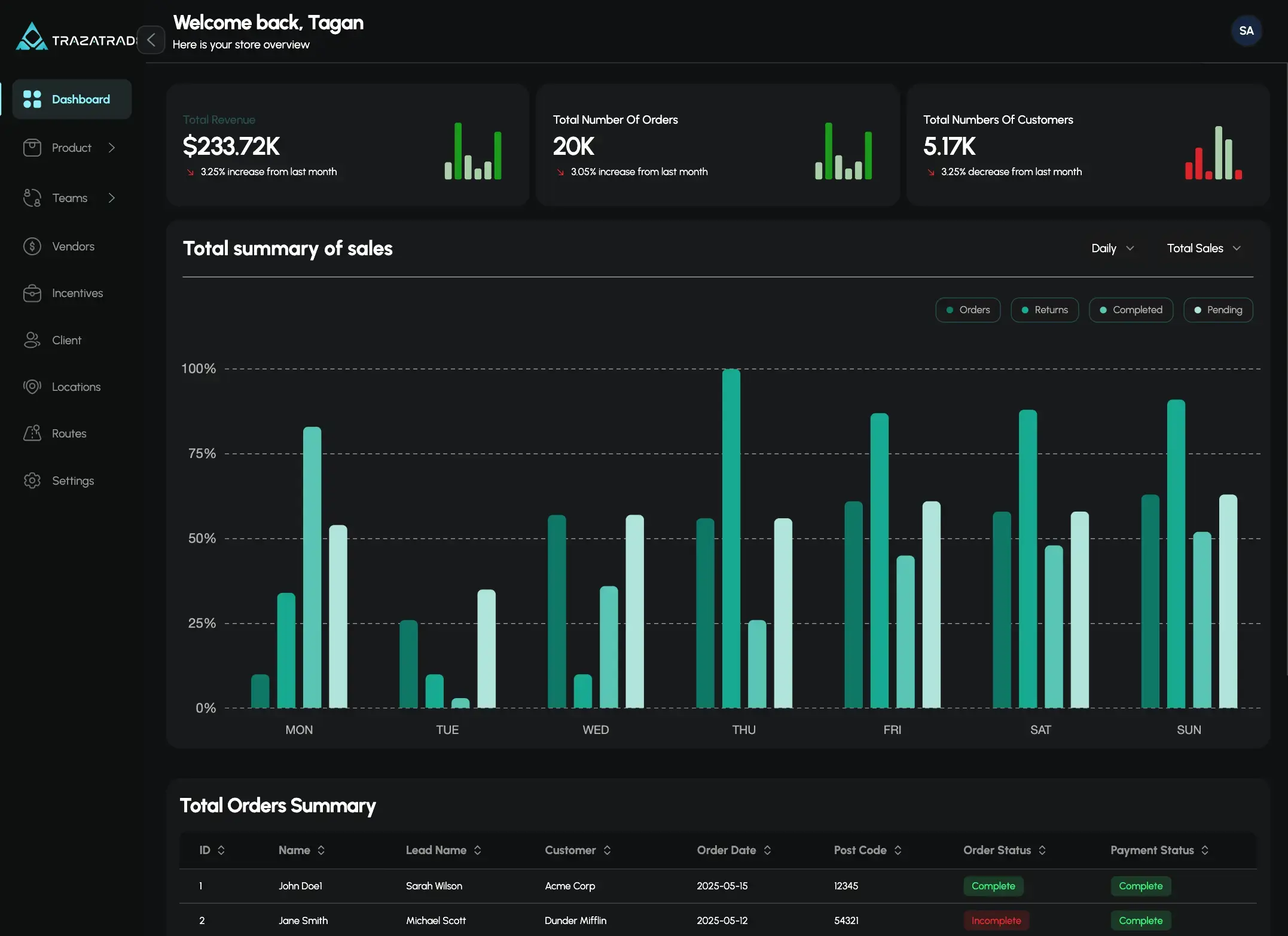Image resolution: width=1288 pixels, height=936 pixels.
Task: Click the Incentives briefcase icon
Action: (32, 293)
